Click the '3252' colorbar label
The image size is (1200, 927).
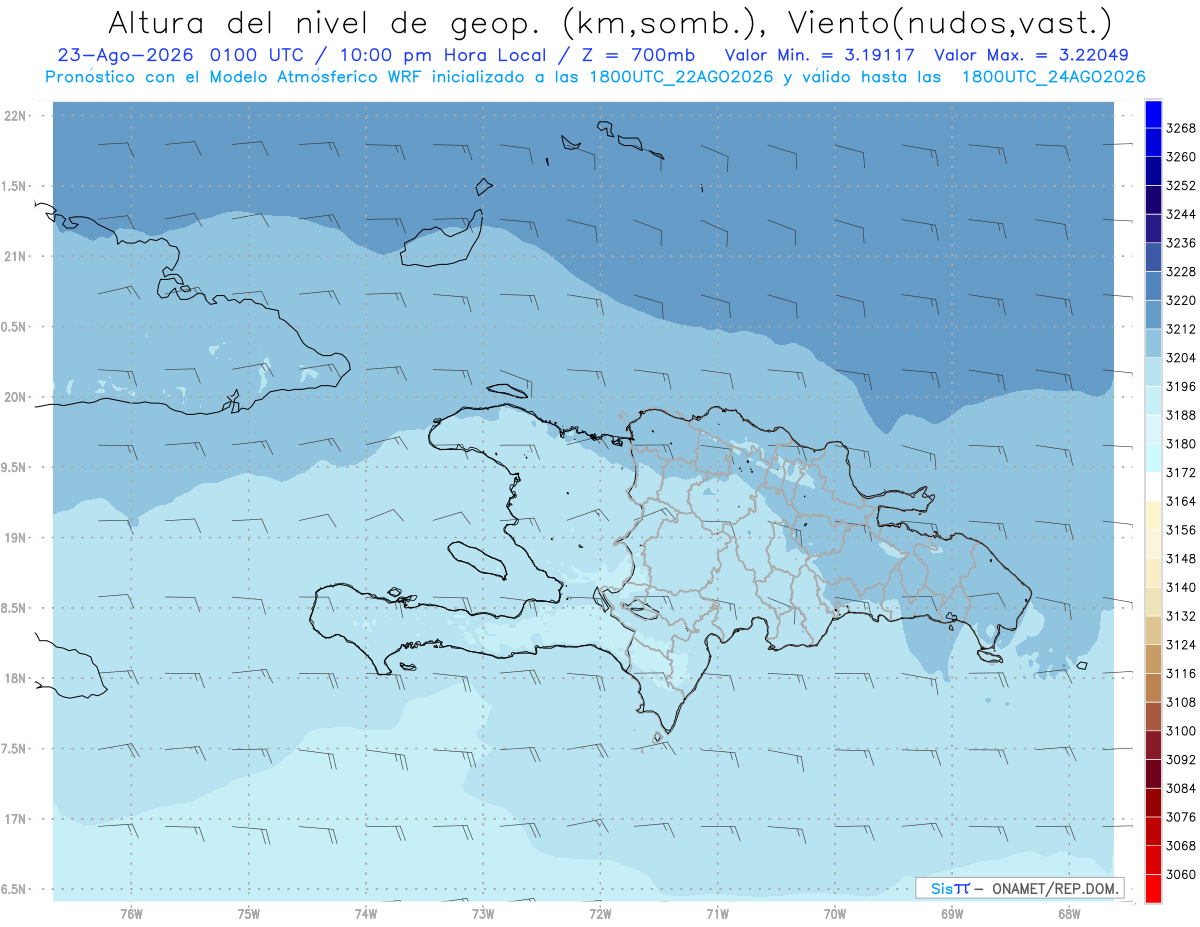pyautogui.click(x=1181, y=186)
